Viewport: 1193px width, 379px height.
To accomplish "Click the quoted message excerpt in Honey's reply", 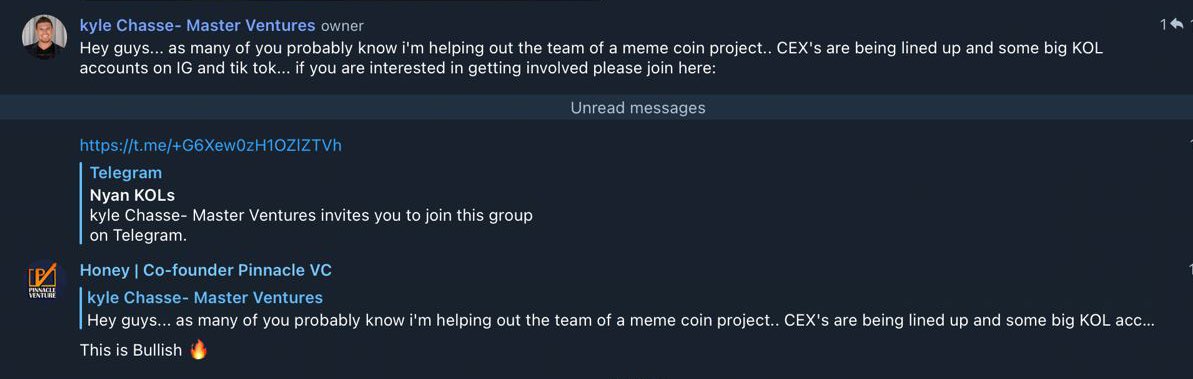I will [621, 320].
